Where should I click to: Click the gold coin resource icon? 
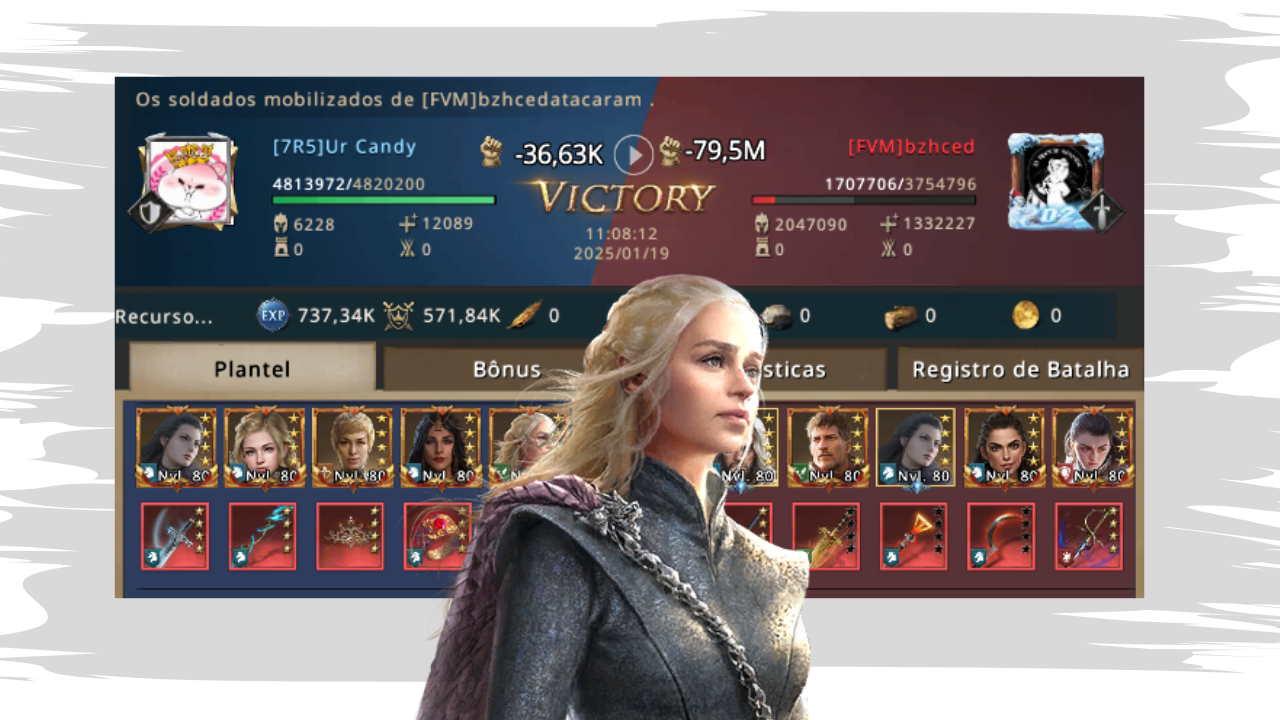[x=1025, y=316]
